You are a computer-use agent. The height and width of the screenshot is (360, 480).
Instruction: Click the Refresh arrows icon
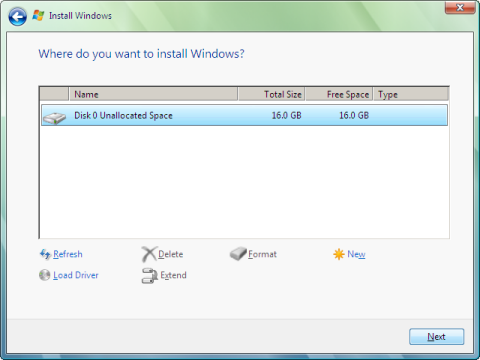click(45, 254)
